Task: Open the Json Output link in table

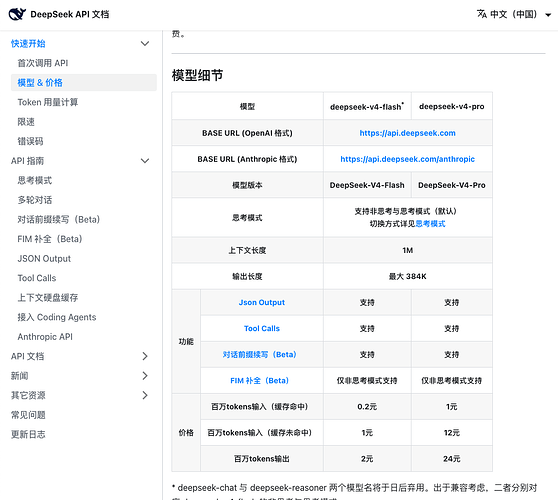Action: tap(262, 302)
